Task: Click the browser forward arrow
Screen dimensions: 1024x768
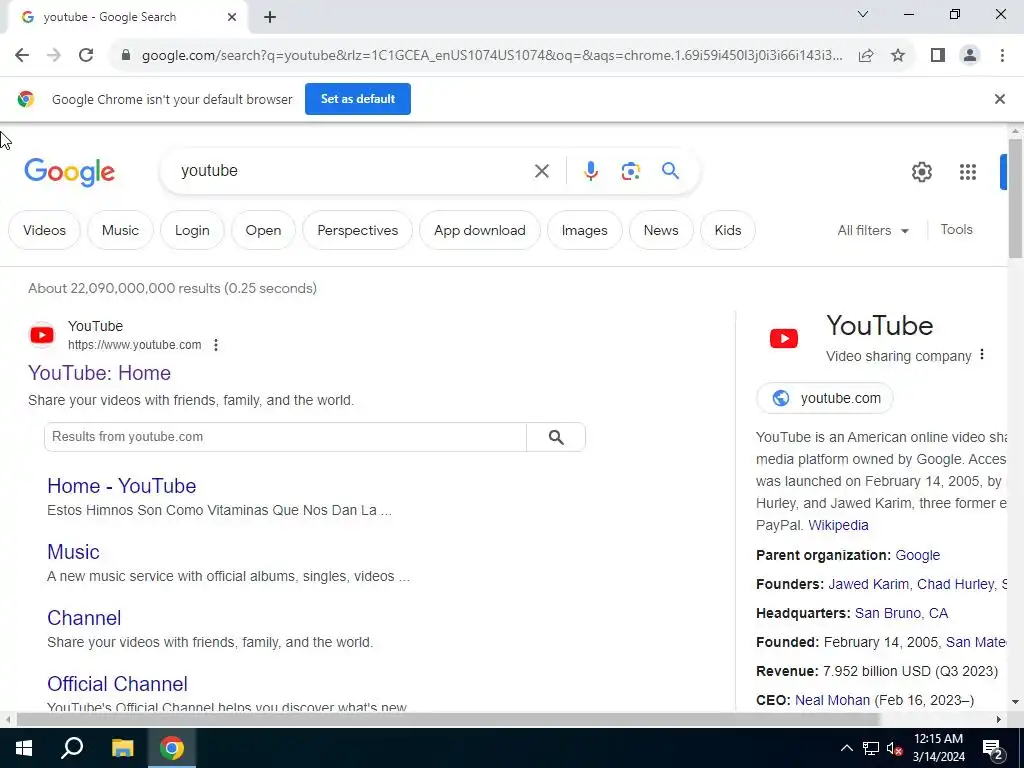Action: tap(54, 56)
